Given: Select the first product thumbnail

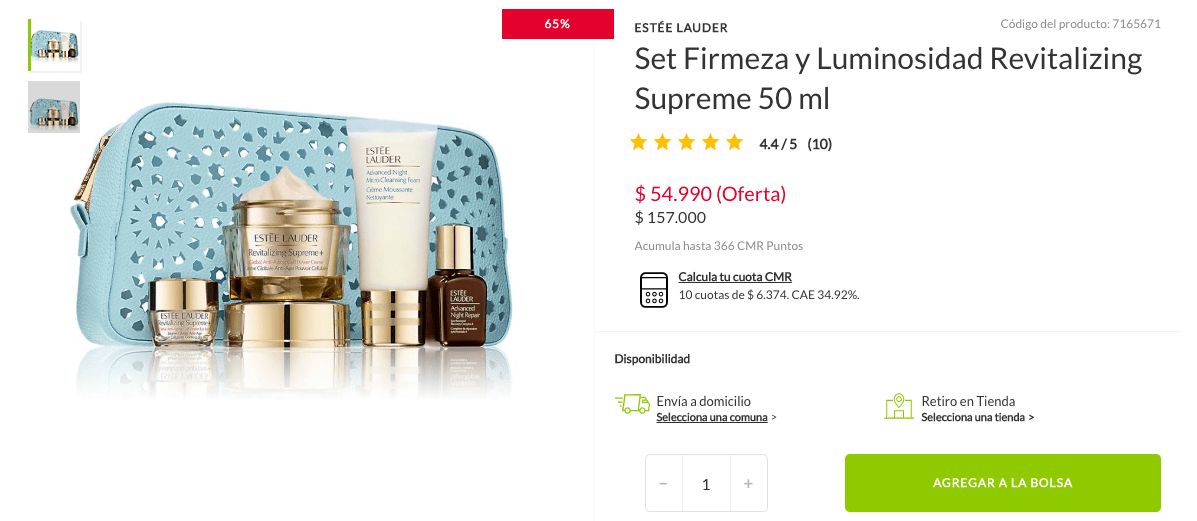Looking at the screenshot, I should click(x=55, y=46).
